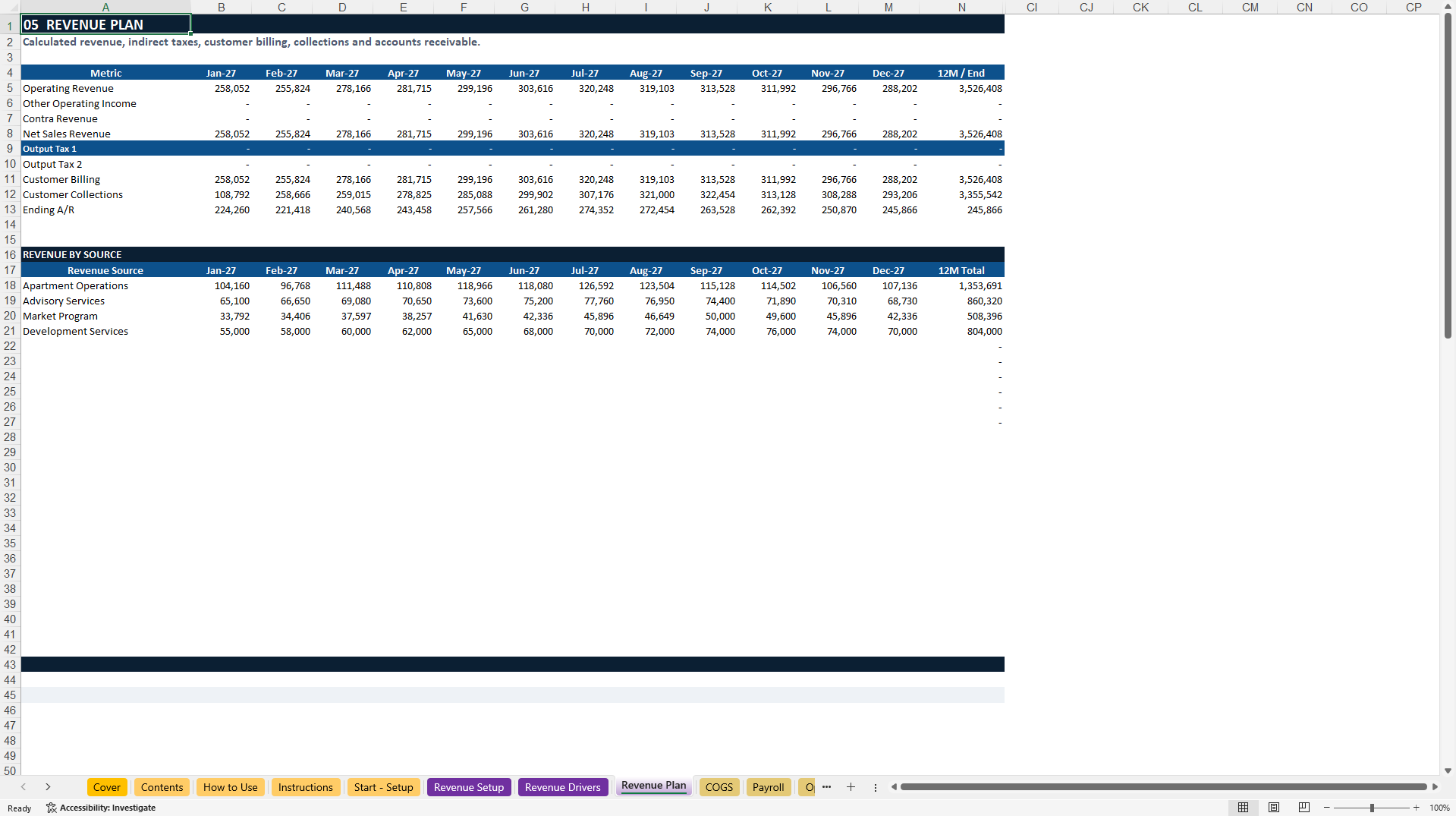Screen dimensions: 1456x816
Task: Switch to Page Layout view
Action: pos(1274,808)
